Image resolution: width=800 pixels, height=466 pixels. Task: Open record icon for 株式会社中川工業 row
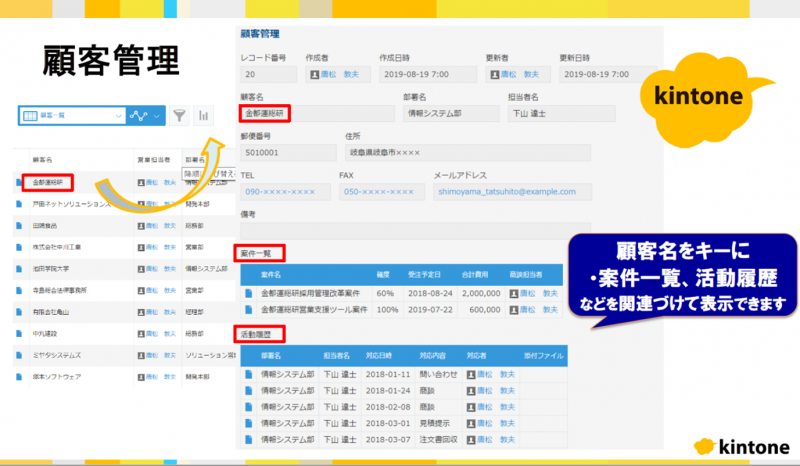click(19, 247)
